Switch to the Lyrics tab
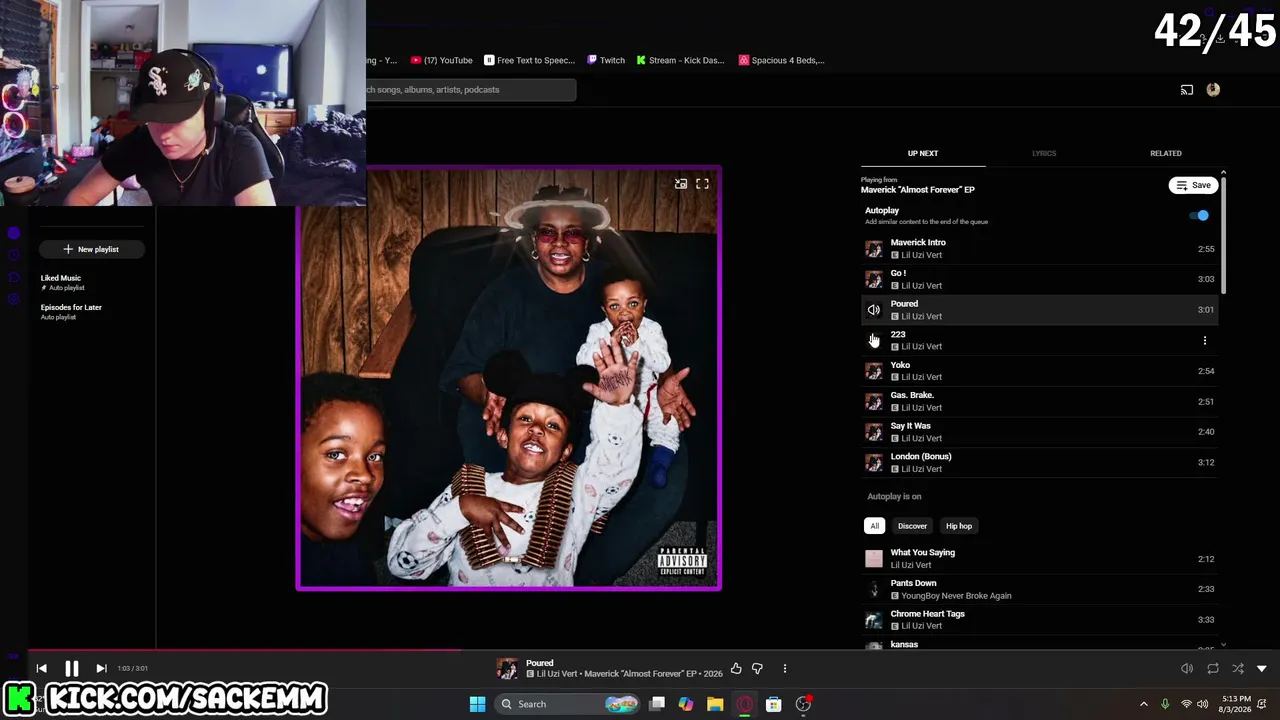 pyautogui.click(x=1044, y=153)
